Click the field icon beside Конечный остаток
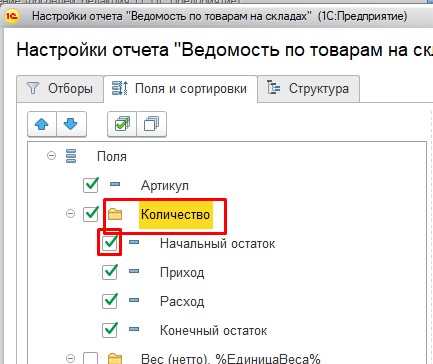Image resolution: width=433 pixels, height=364 pixels. click(x=134, y=329)
